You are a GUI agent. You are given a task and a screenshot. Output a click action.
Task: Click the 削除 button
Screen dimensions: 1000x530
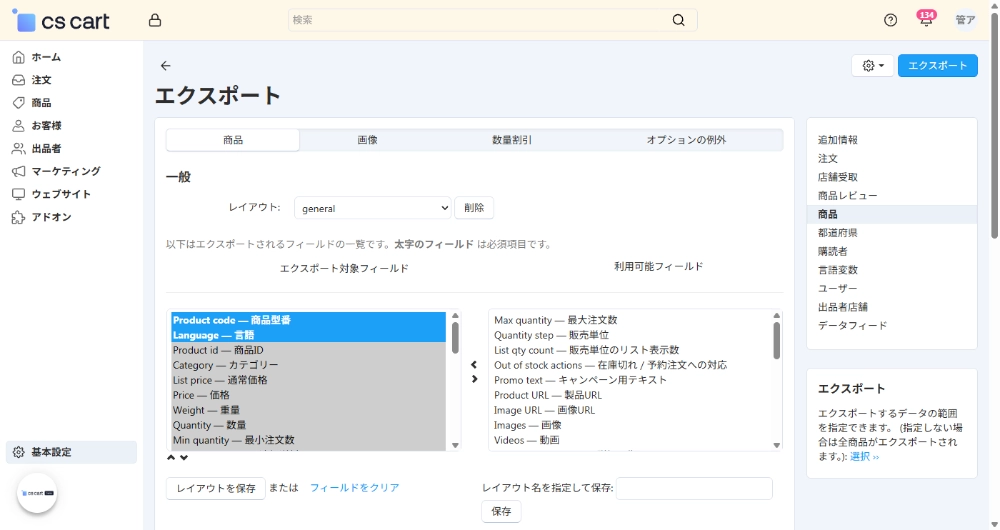coord(474,208)
